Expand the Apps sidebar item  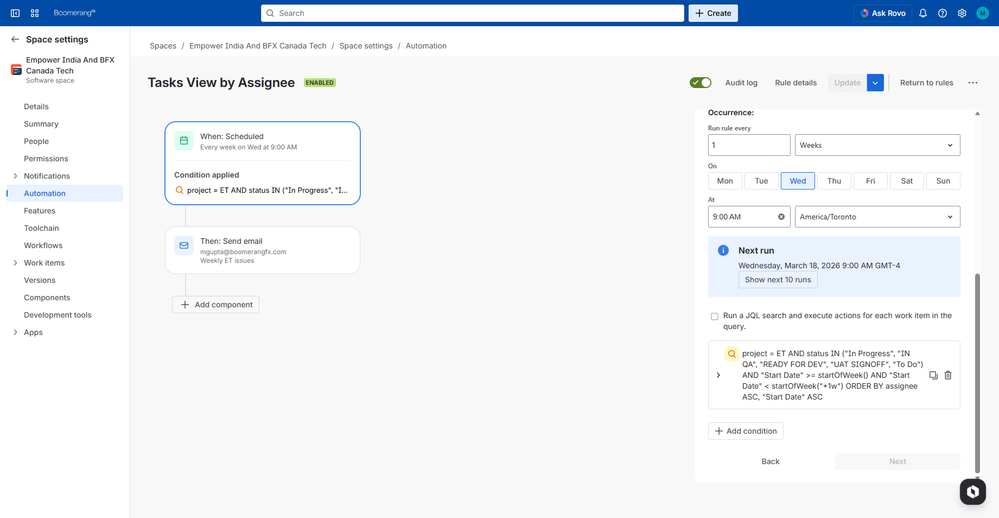click(15, 332)
